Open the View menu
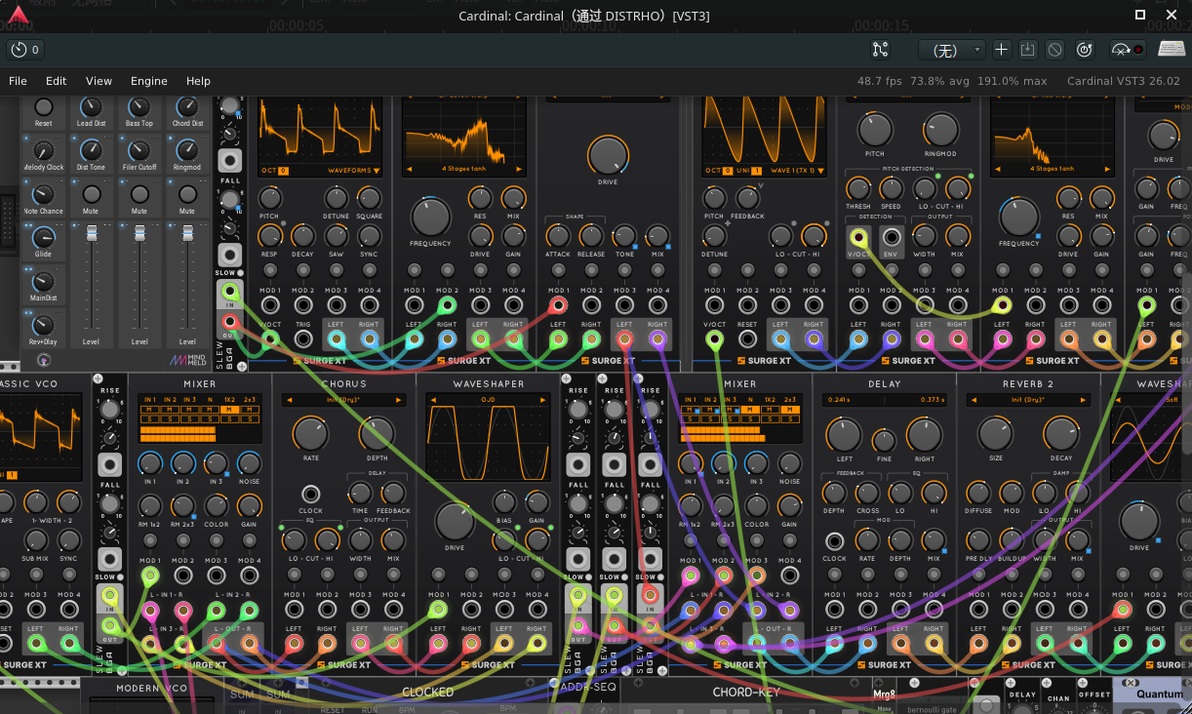The image size is (1192, 714). 98,81
